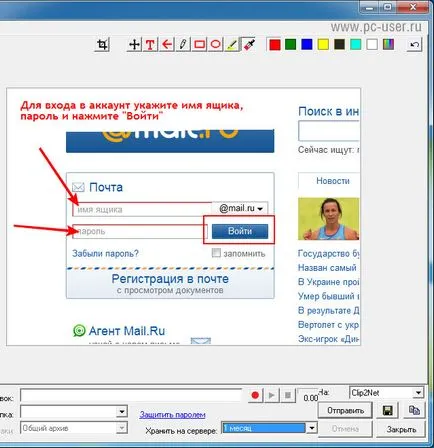
Task: Click the undo arrow icon
Action: coord(414,44)
